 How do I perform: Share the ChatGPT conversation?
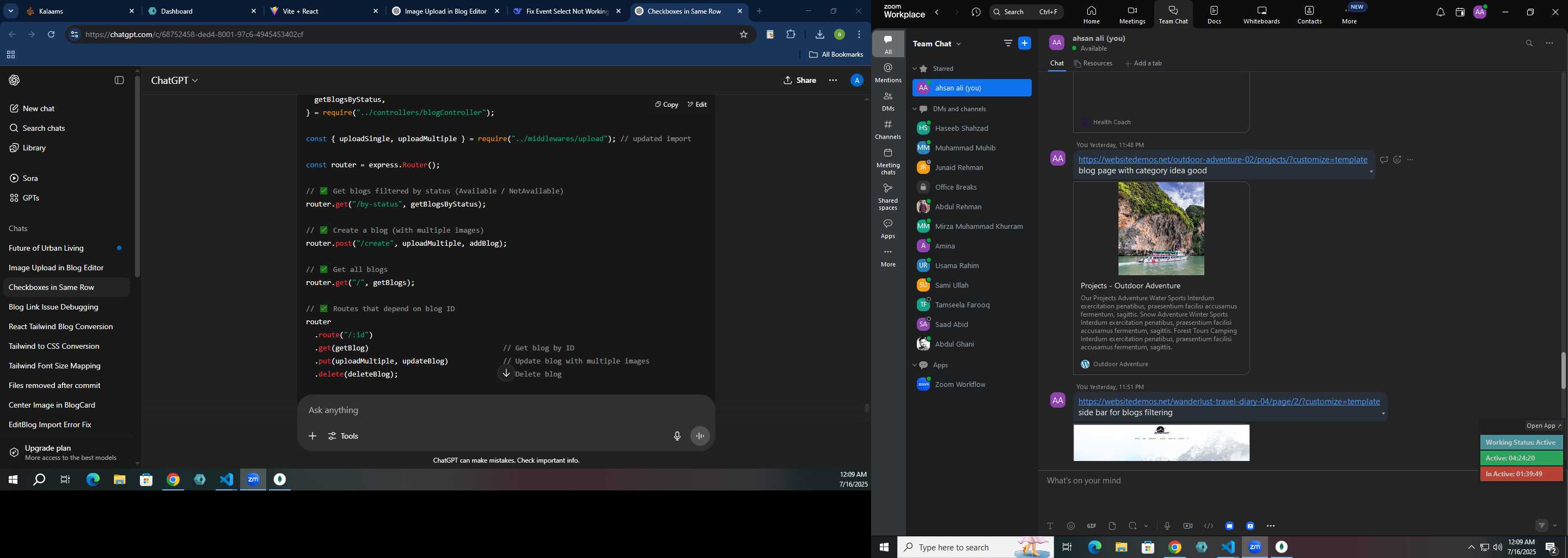click(800, 81)
